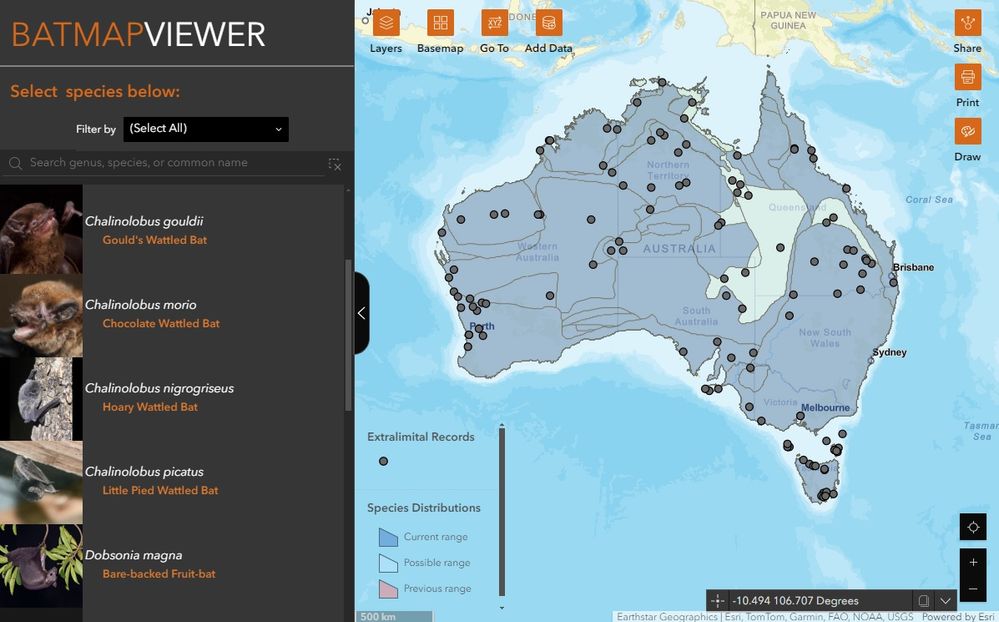
Task: Select Chocolate Wattled Bat link
Action: [161, 324]
